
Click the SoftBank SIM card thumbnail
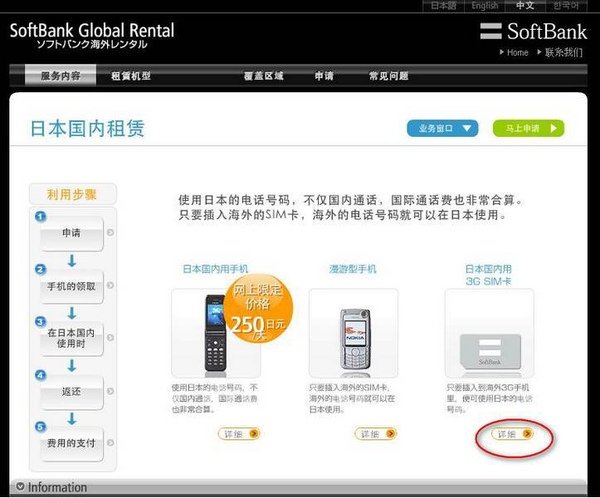click(x=489, y=333)
